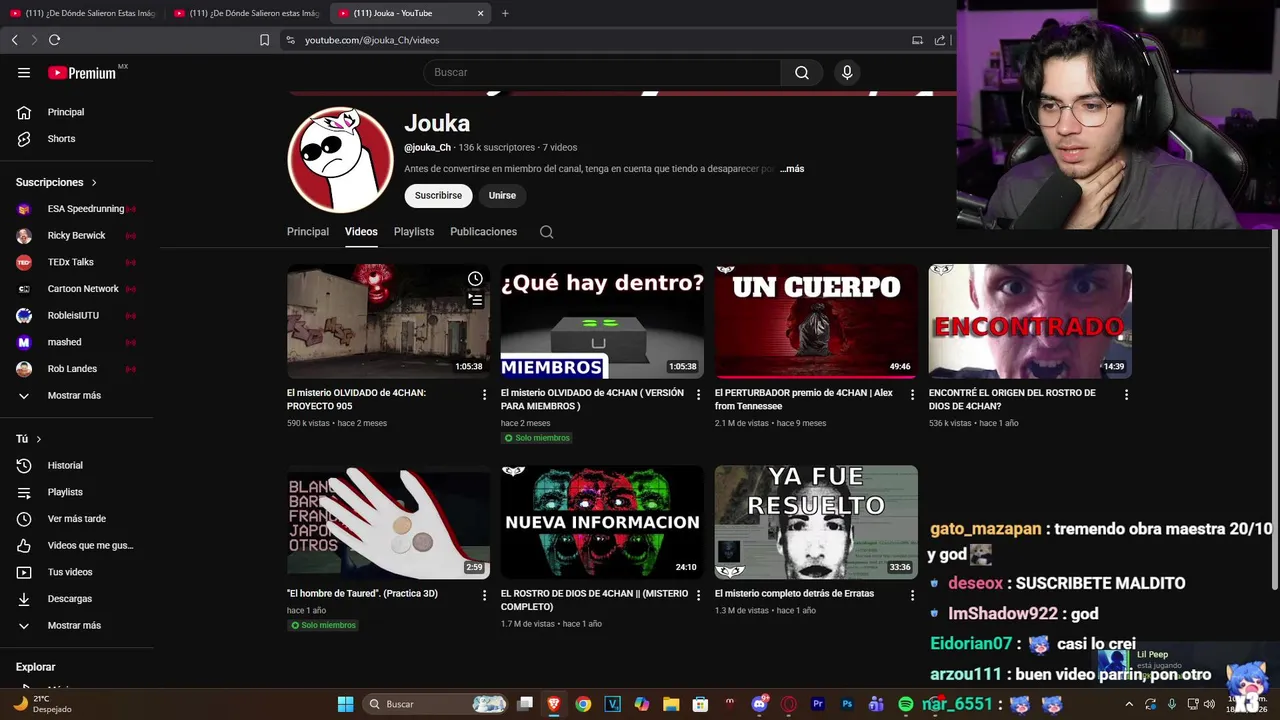The height and width of the screenshot is (720, 1280).
Task: Play PROYECTO 905 video thumbnail
Action: tap(388, 321)
